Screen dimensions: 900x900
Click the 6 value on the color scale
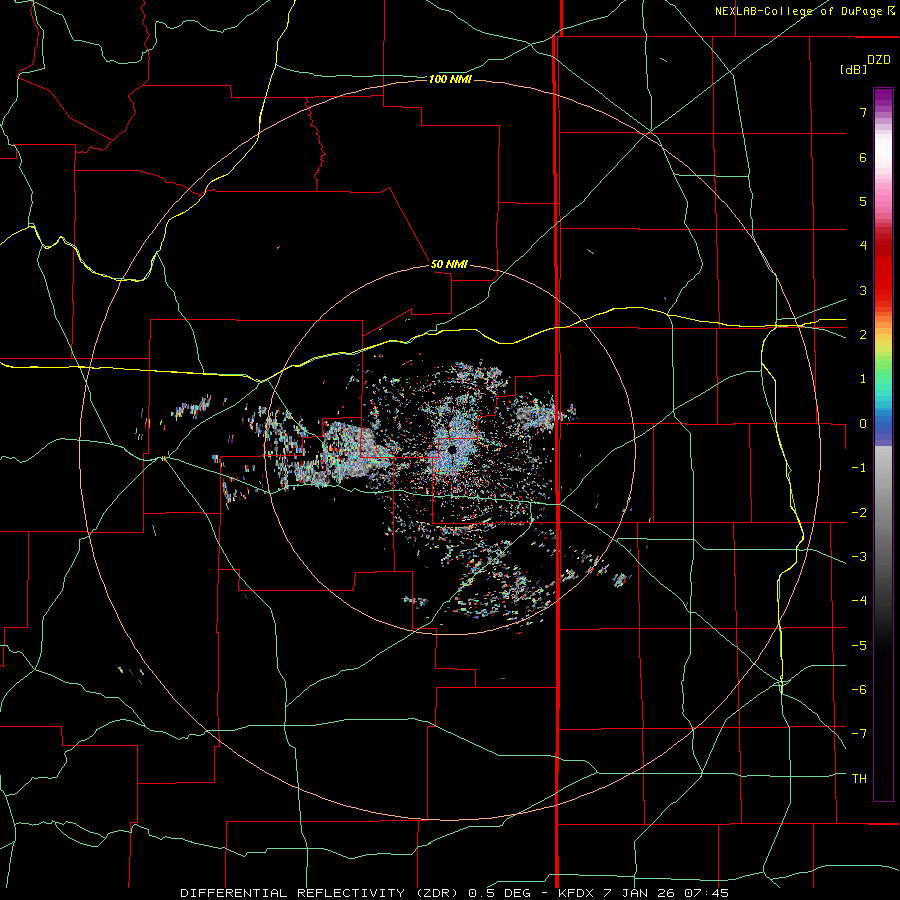point(863,157)
